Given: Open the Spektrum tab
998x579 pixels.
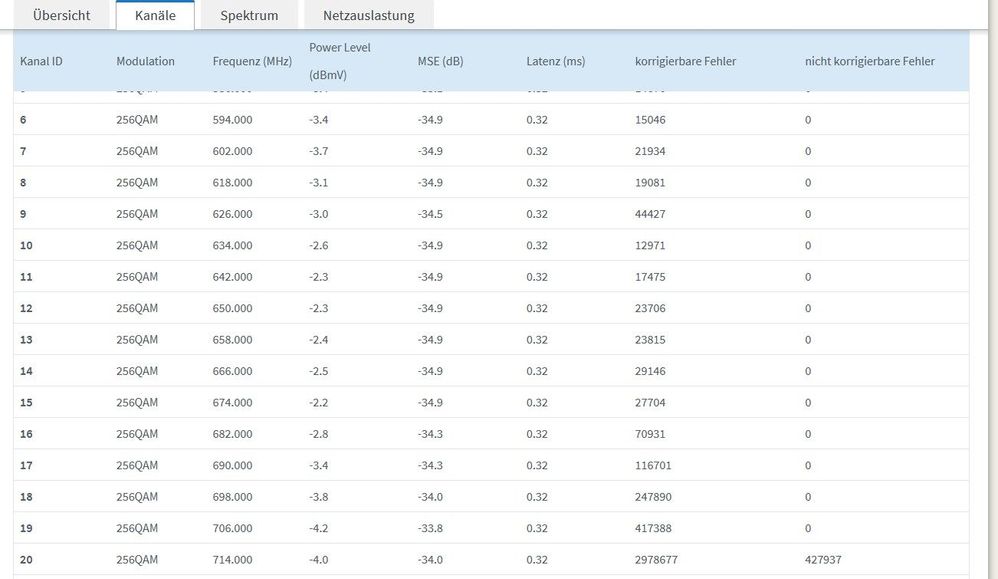Looking at the screenshot, I should [249, 15].
